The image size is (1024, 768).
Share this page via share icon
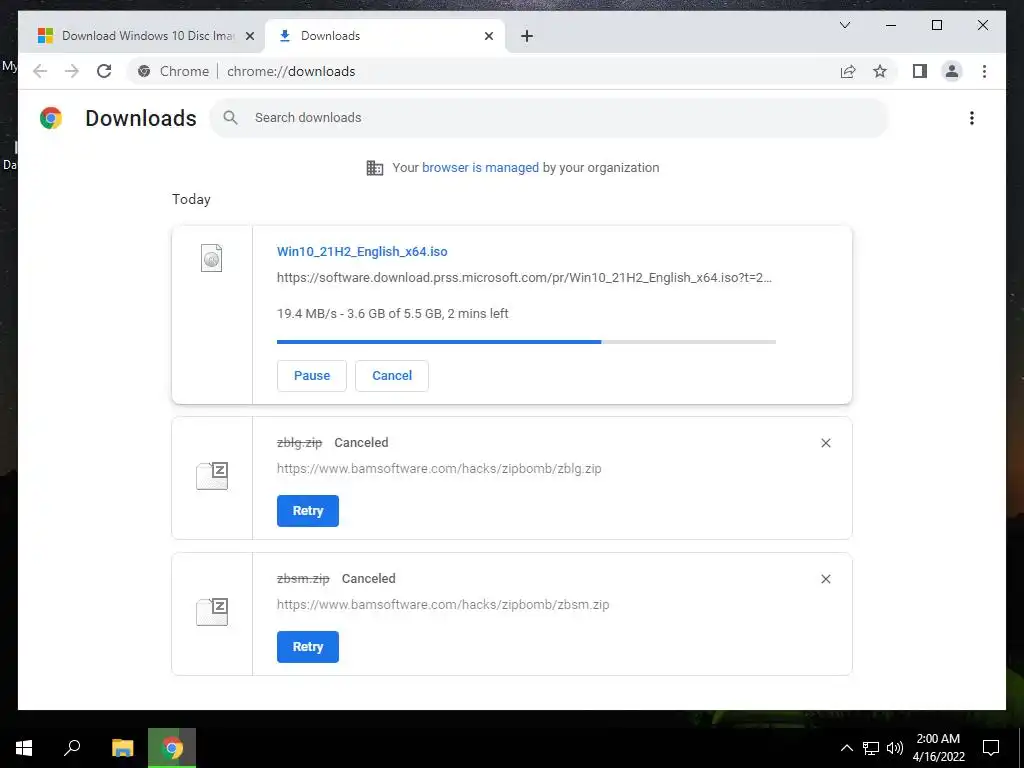coord(848,71)
